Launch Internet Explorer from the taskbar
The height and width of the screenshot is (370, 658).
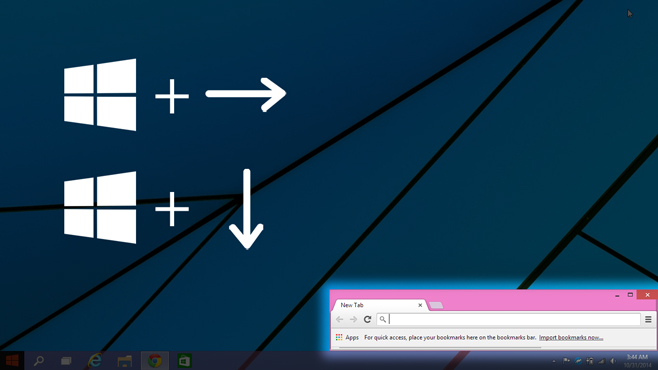pos(95,360)
